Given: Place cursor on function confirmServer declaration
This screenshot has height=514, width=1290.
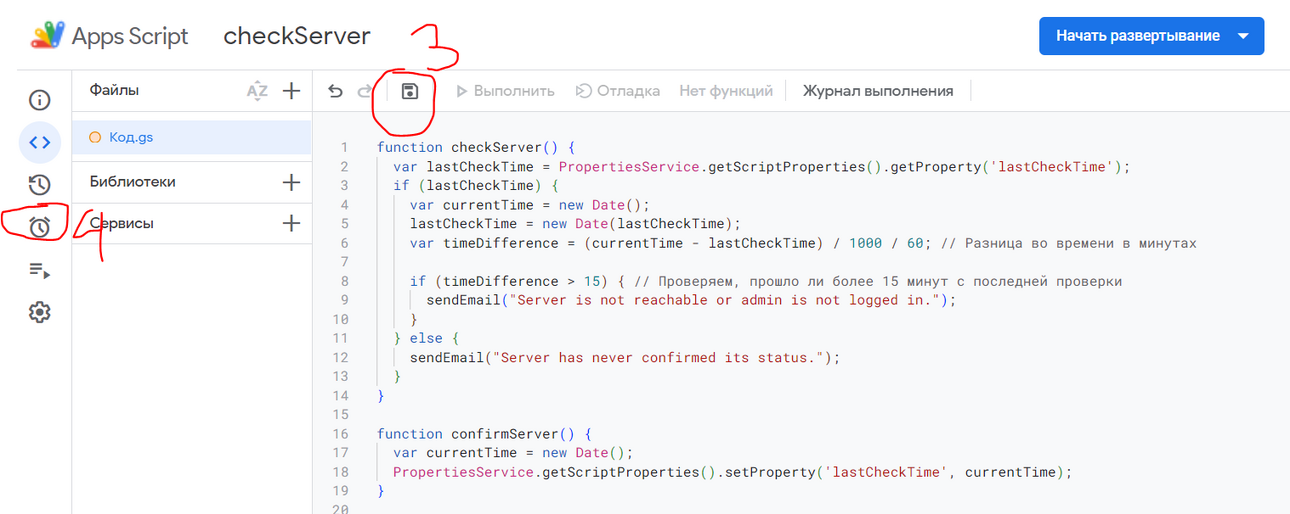Looking at the screenshot, I should click(485, 434).
